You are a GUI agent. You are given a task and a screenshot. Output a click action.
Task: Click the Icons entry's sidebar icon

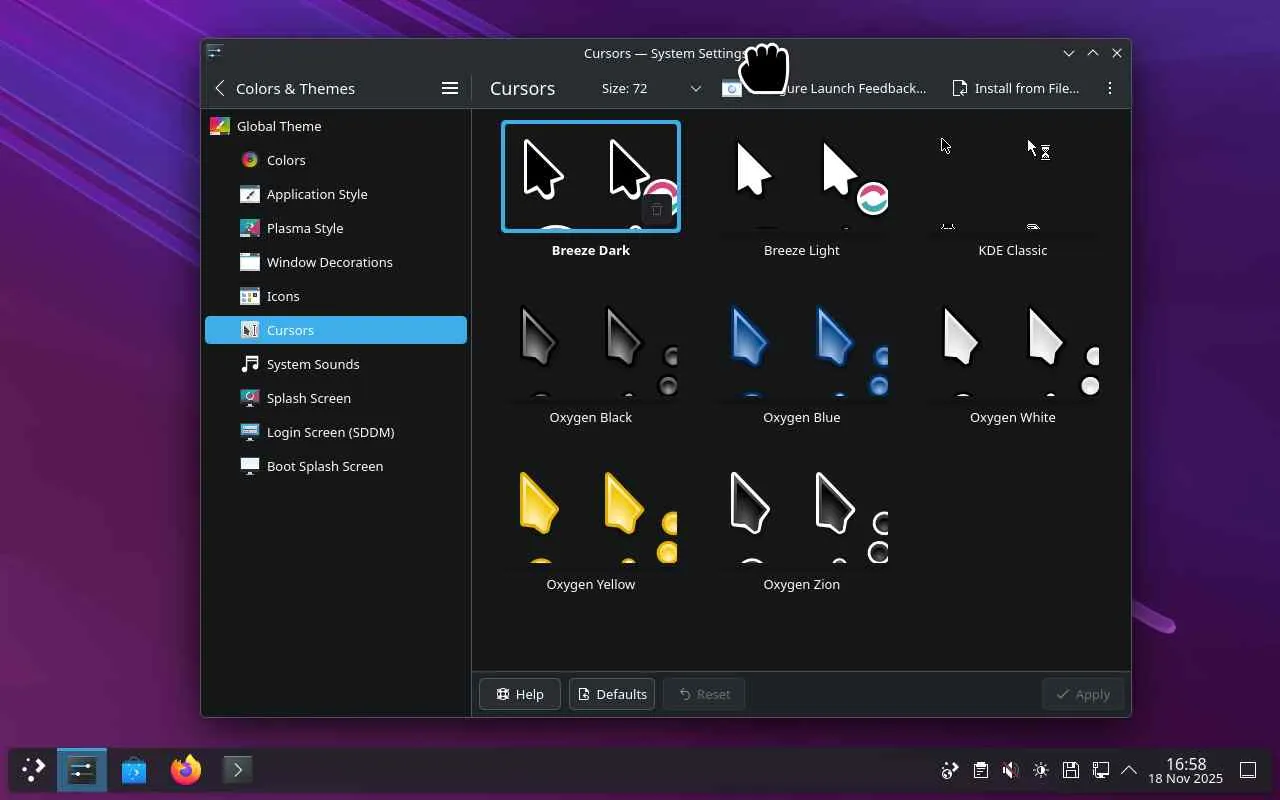coord(250,296)
